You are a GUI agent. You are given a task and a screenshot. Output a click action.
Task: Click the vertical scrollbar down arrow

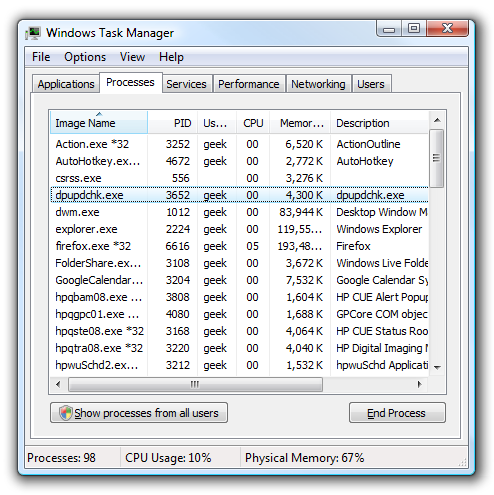(x=437, y=367)
